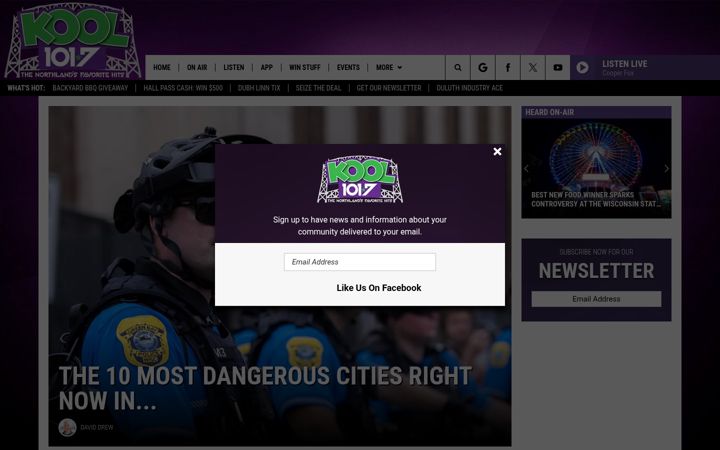Click the Google icon in the header

(x=483, y=68)
